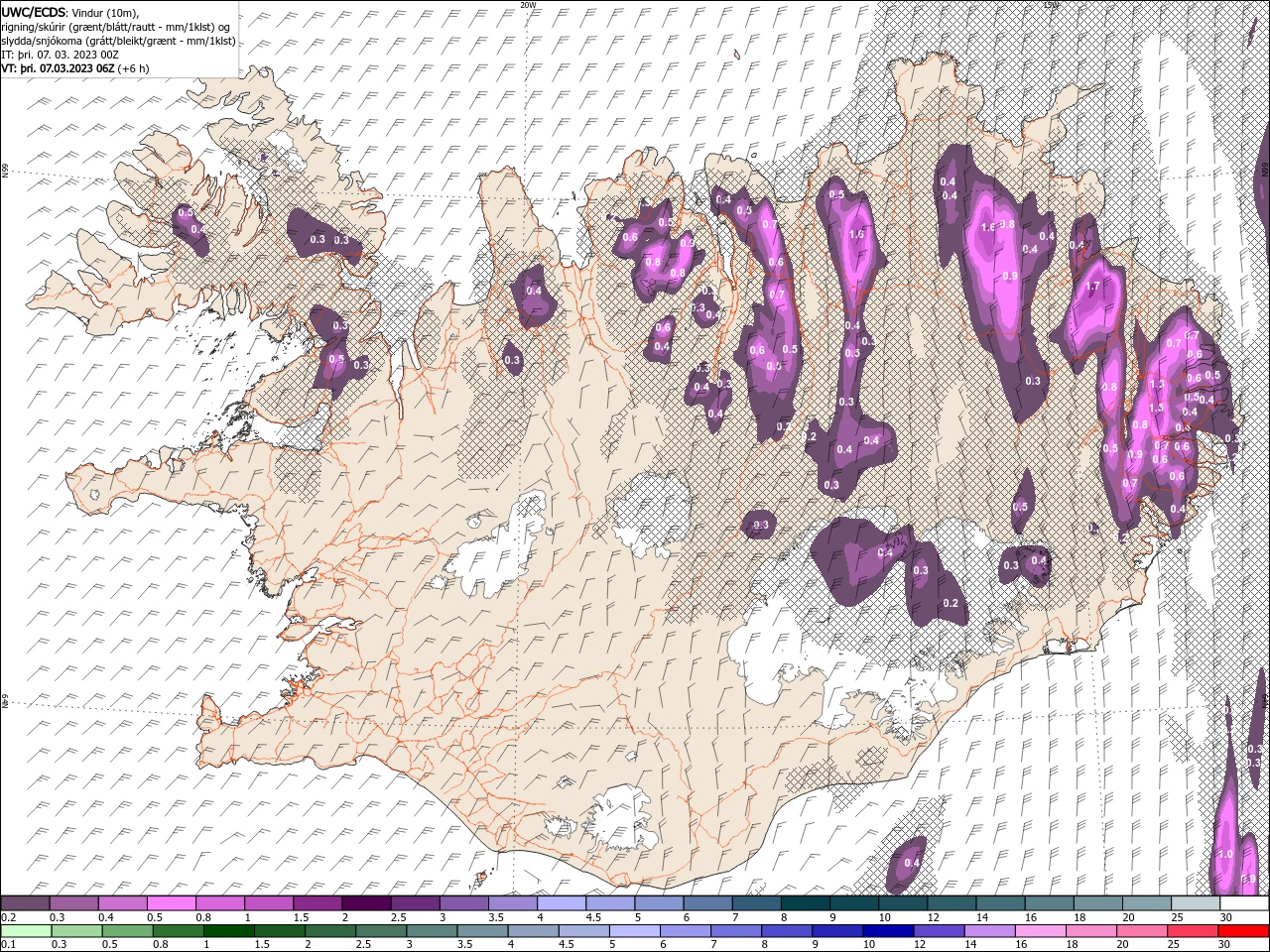Pick the darkest green rain swatch between 1 and 1.5
Screen dimensions: 1270x952
click(x=229, y=931)
